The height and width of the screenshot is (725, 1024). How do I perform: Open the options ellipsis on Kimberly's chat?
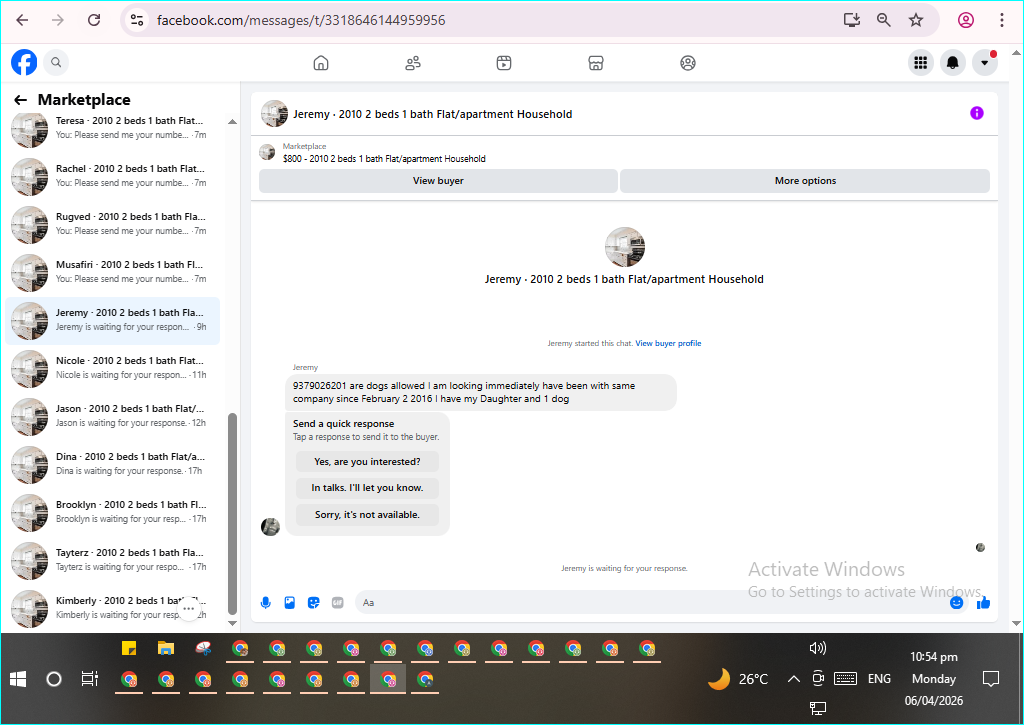click(189, 609)
